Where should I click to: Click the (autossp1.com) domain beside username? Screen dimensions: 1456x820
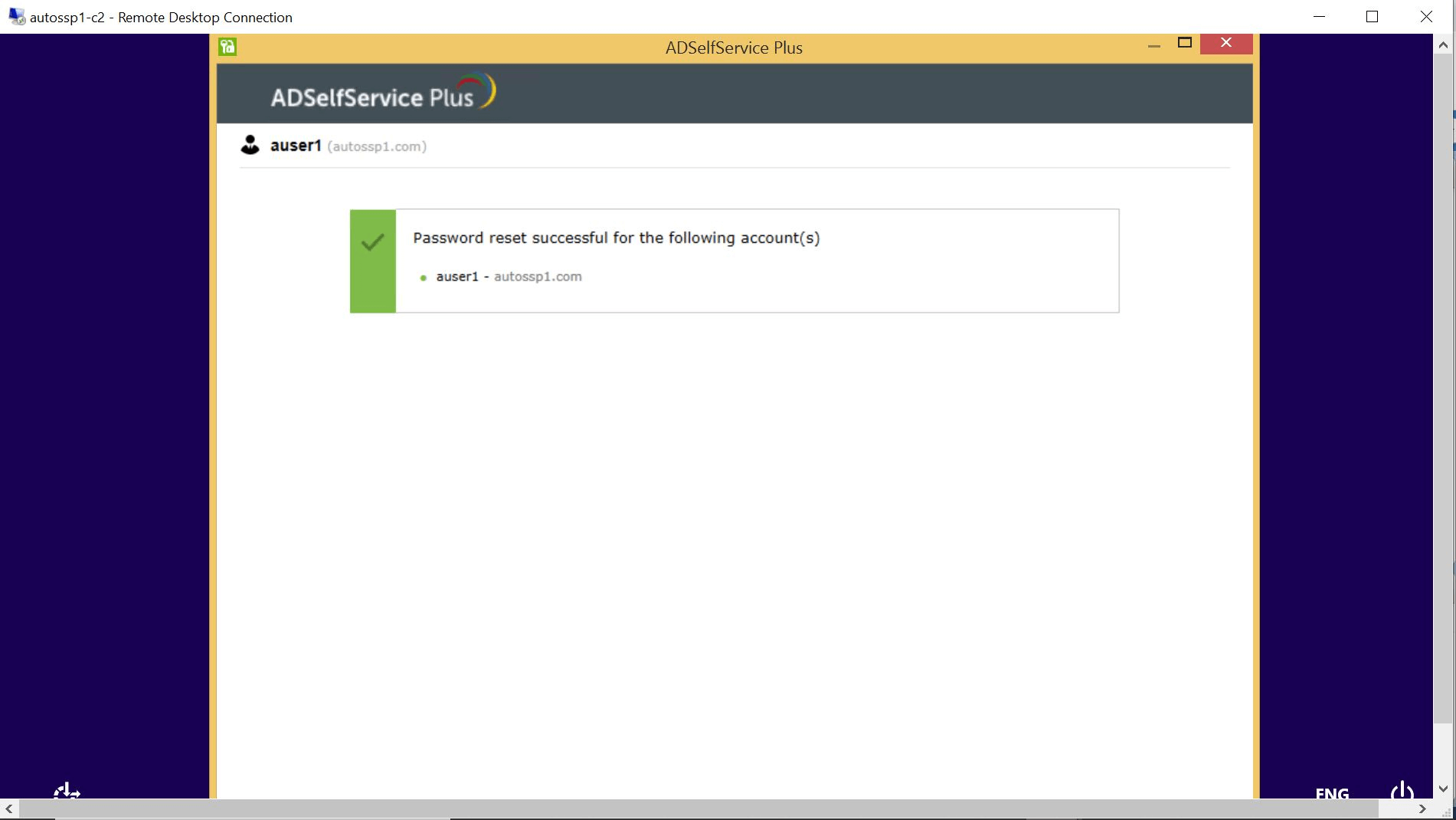[x=377, y=146]
